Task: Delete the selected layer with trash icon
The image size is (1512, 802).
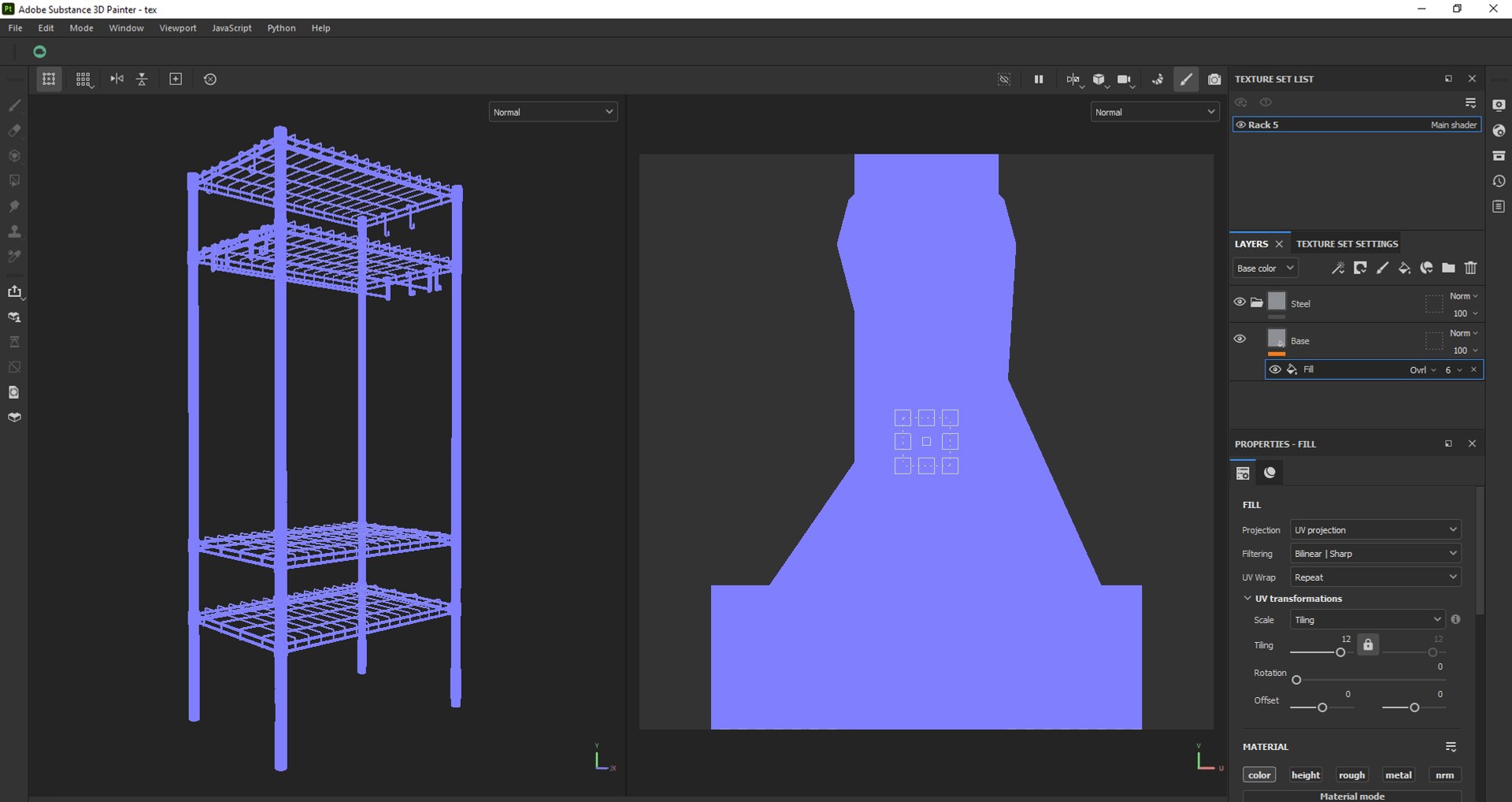Action: 1470,268
